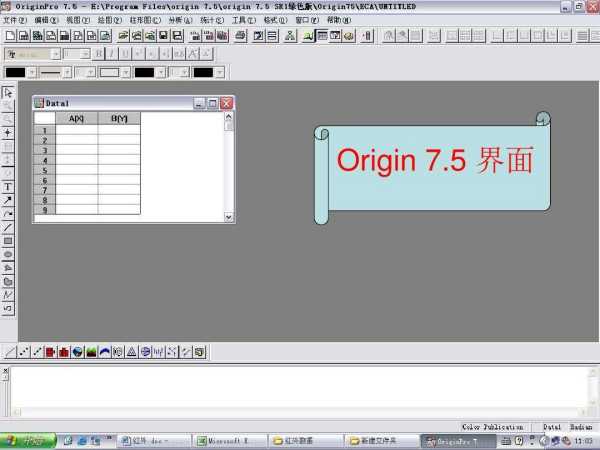The height and width of the screenshot is (450, 600).
Task: Open the line style dropdown
Action: pos(67,72)
